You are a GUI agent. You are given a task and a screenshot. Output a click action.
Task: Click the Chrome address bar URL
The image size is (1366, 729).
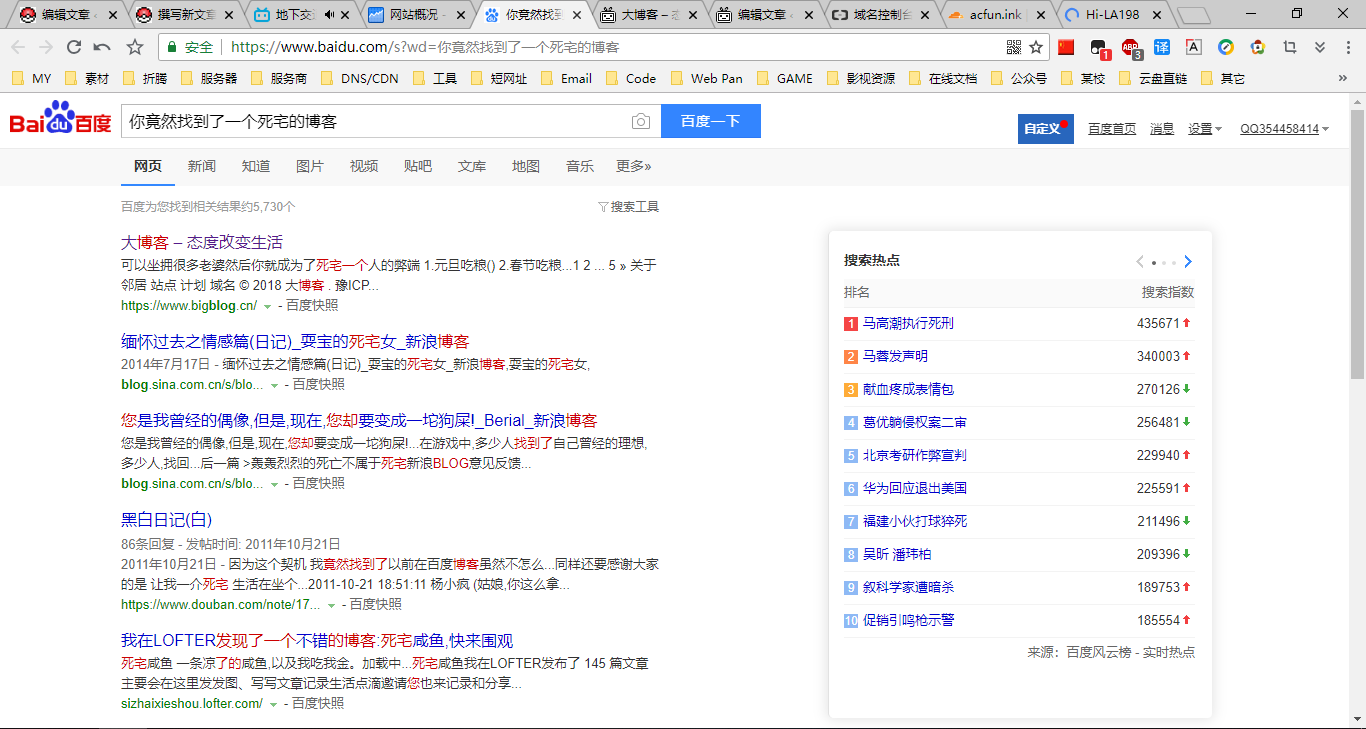click(x=425, y=47)
